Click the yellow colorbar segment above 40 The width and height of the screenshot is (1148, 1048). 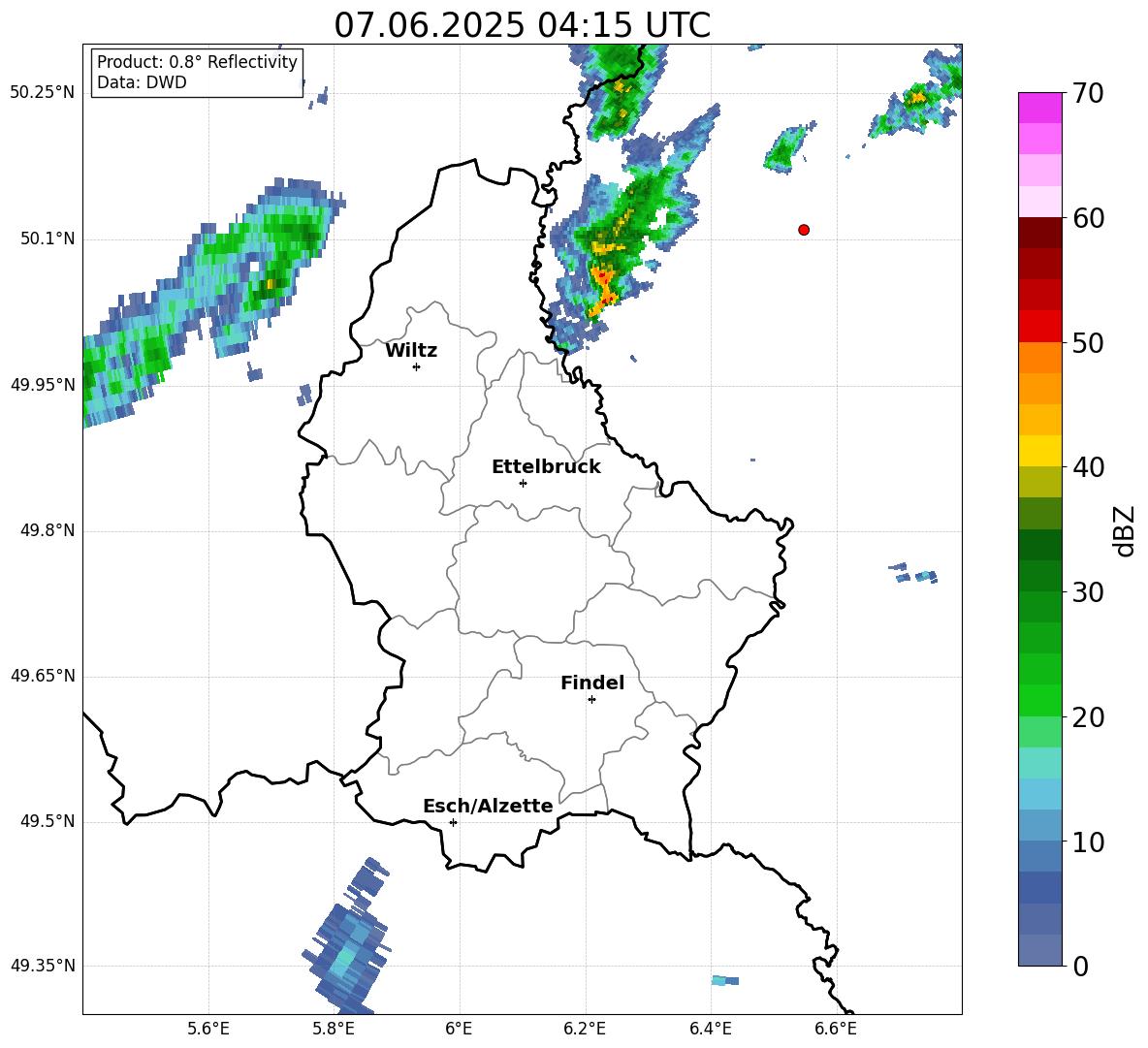pos(1039,451)
